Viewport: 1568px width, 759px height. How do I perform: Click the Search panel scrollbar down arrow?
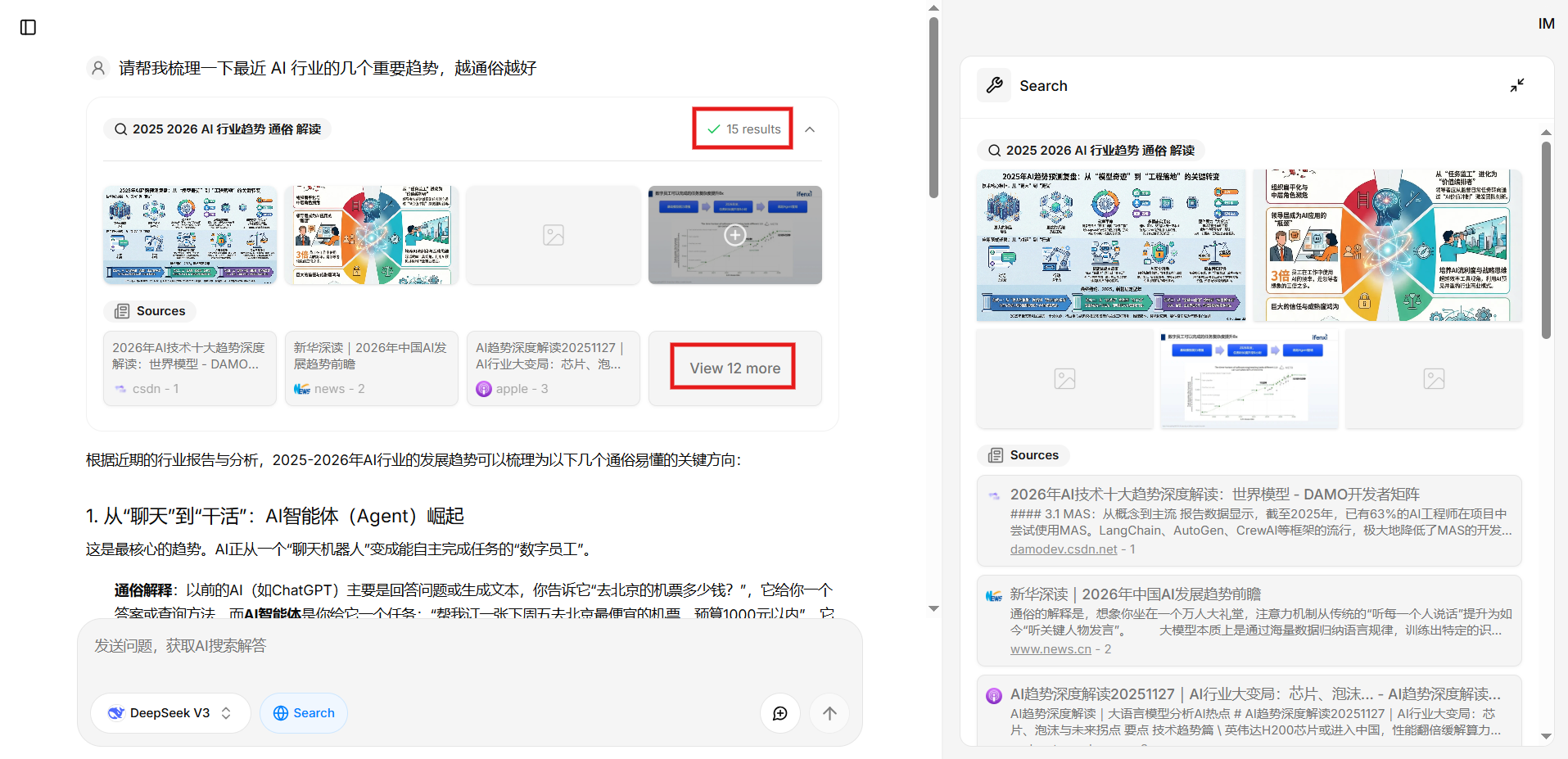click(1546, 736)
